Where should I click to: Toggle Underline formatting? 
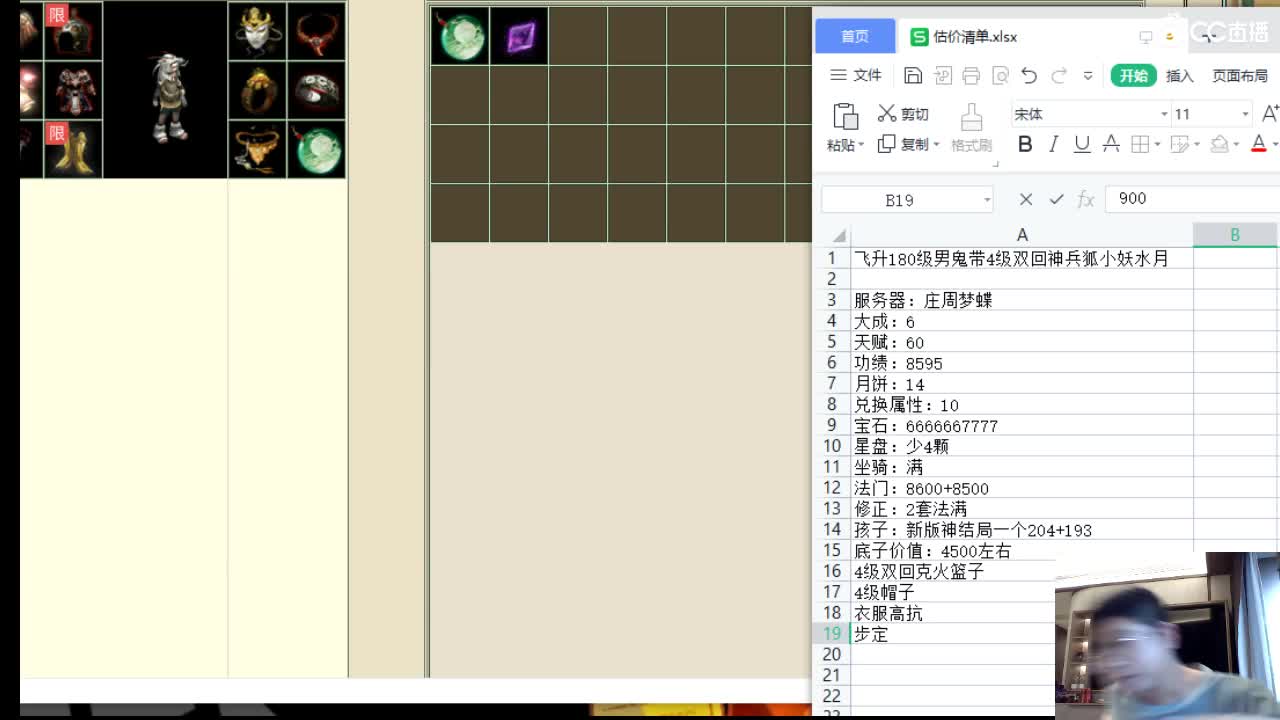1081,145
